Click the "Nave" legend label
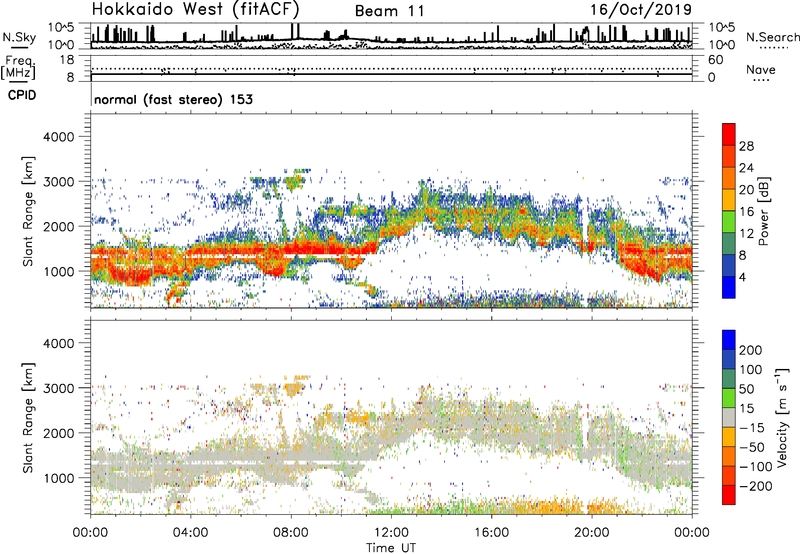The height and width of the screenshot is (554, 800). [760, 70]
